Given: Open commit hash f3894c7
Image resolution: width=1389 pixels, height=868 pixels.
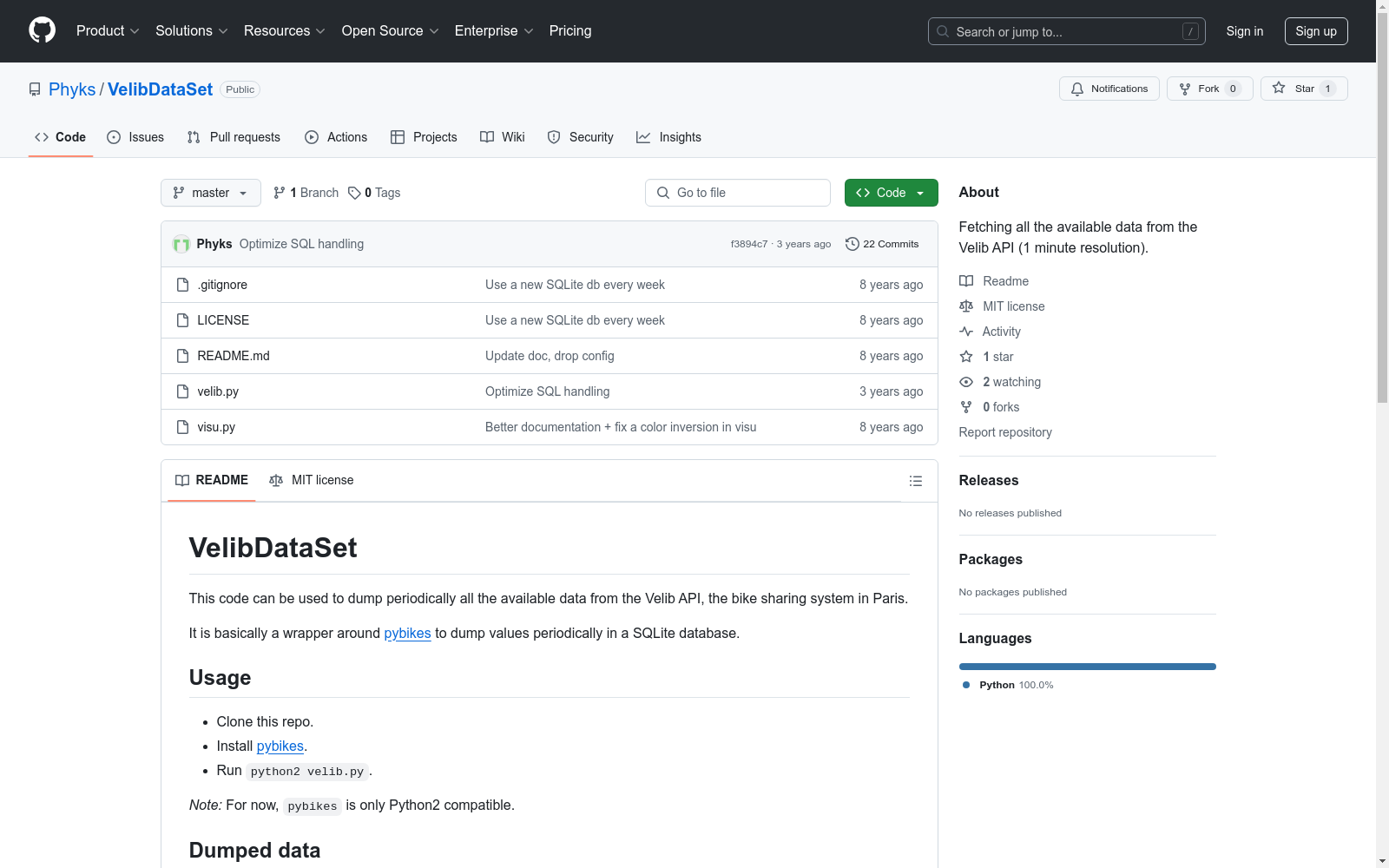Looking at the screenshot, I should (x=749, y=244).
